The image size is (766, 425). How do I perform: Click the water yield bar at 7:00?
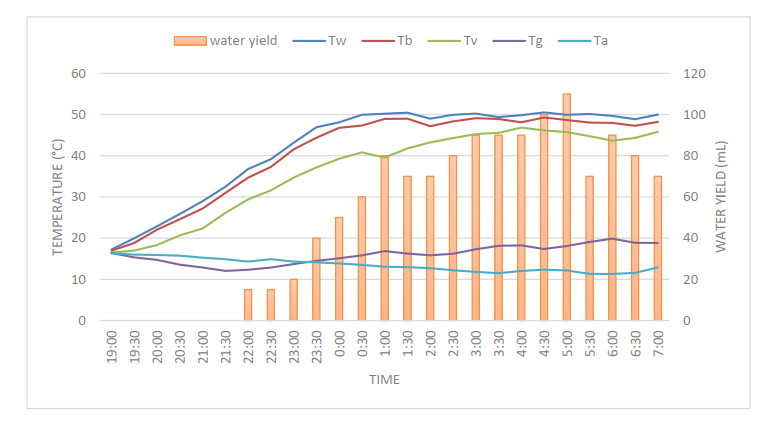coord(657,248)
